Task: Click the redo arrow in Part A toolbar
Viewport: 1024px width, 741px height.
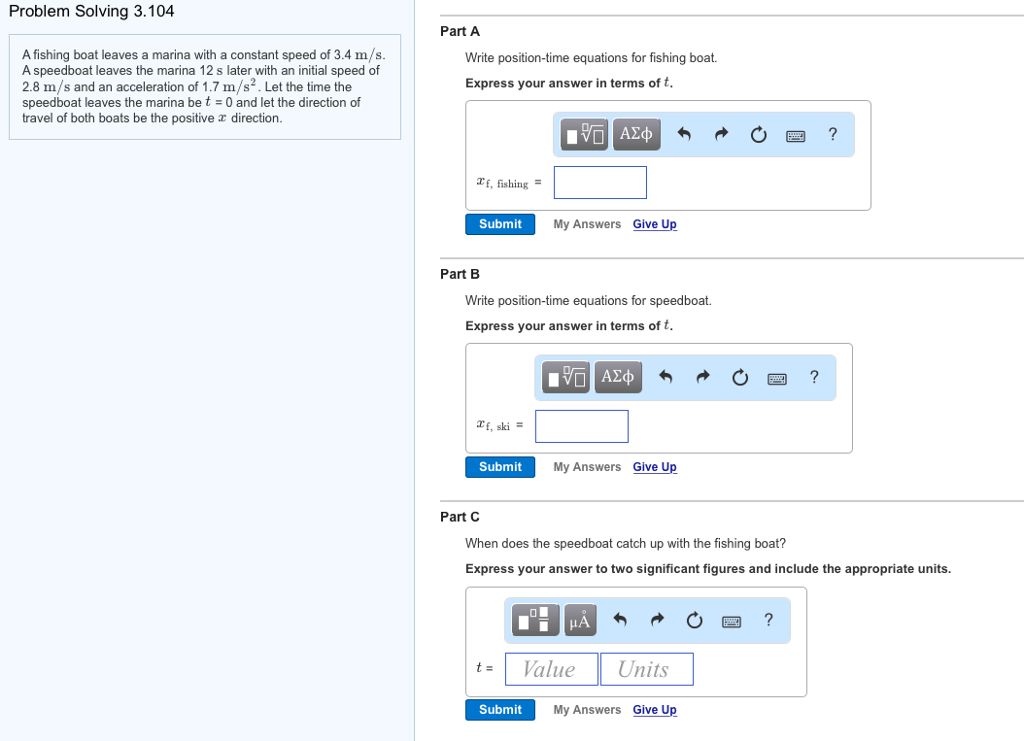Action: 720,134
